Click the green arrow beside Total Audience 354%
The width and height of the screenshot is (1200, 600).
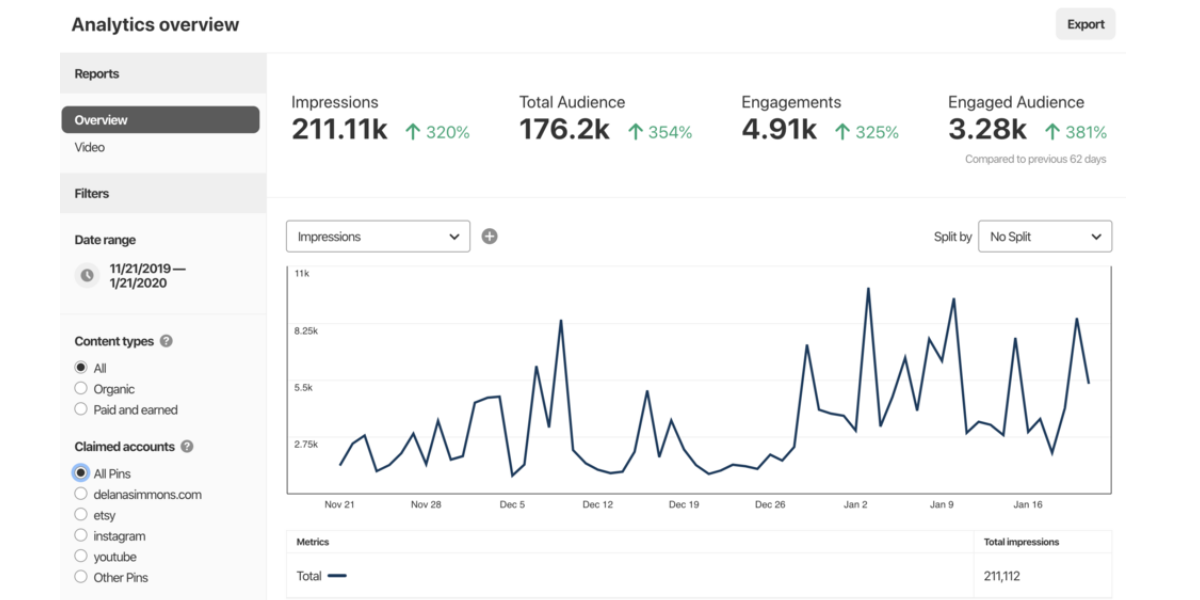pos(634,131)
